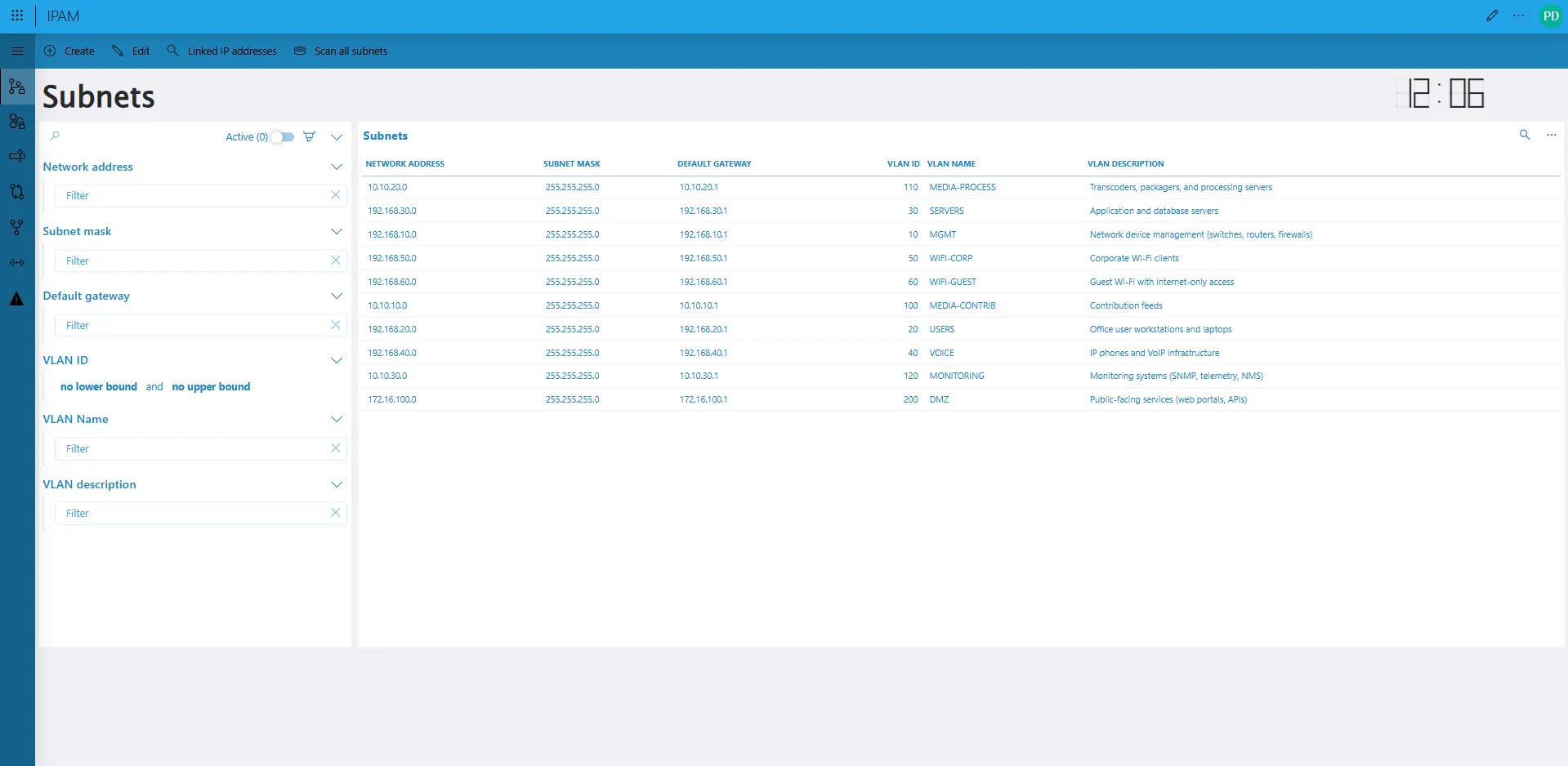This screenshot has height=766, width=1568.
Task: Click the MEDIA-CONTRIB VLAN name cell
Action: [x=962, y=305]
